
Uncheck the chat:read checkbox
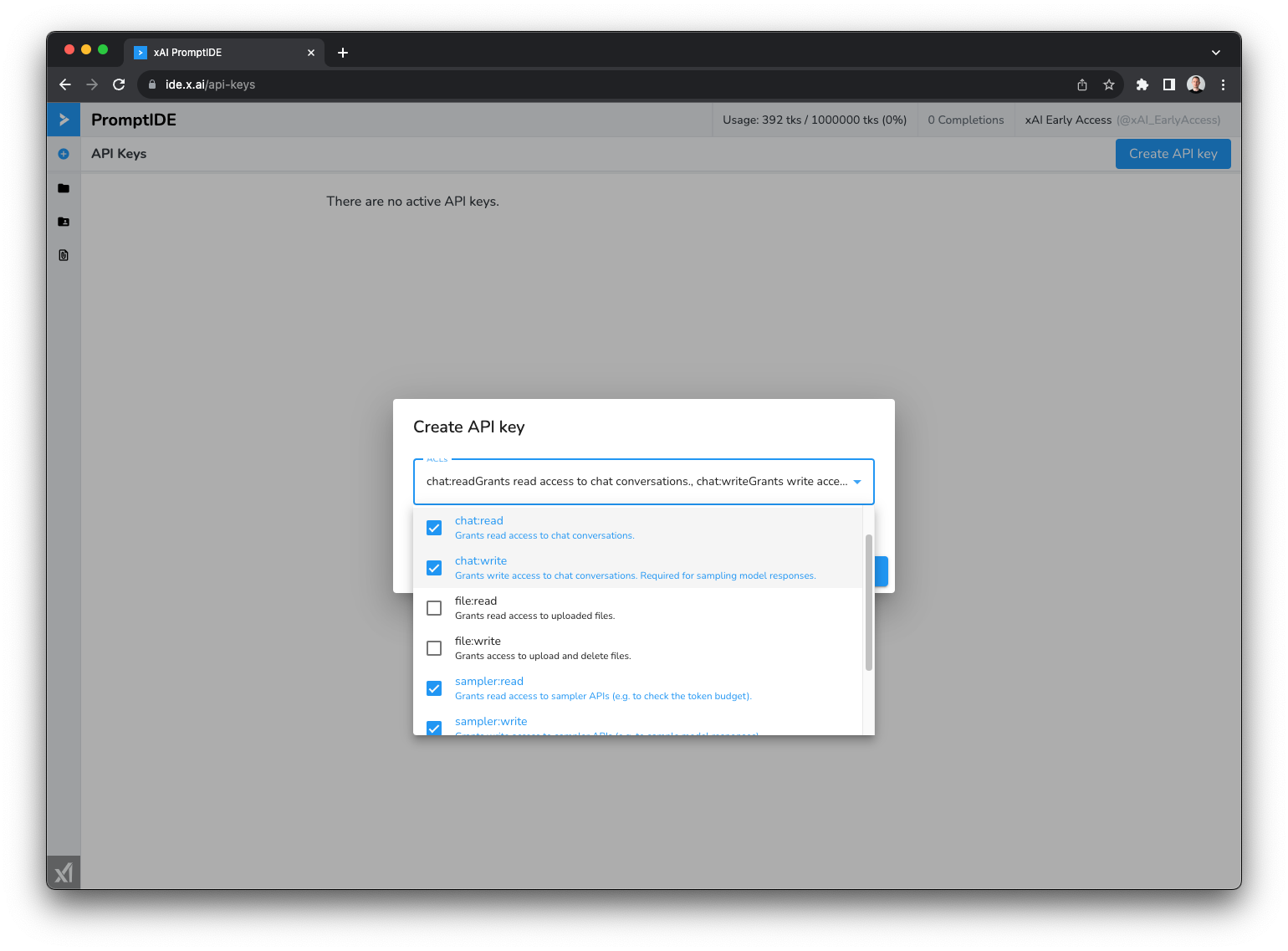(434, 528)
